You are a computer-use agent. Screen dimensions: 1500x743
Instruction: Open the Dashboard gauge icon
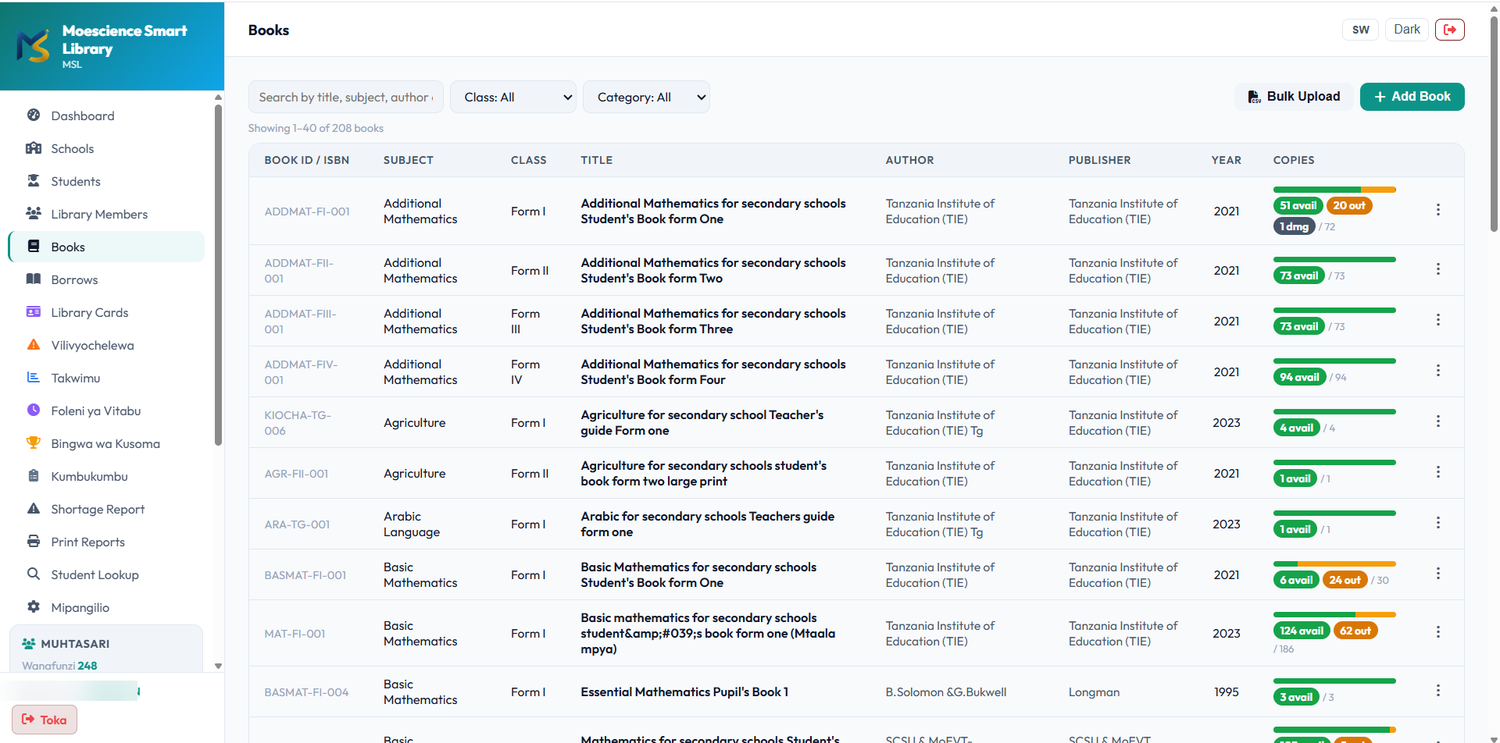[34, 116]
